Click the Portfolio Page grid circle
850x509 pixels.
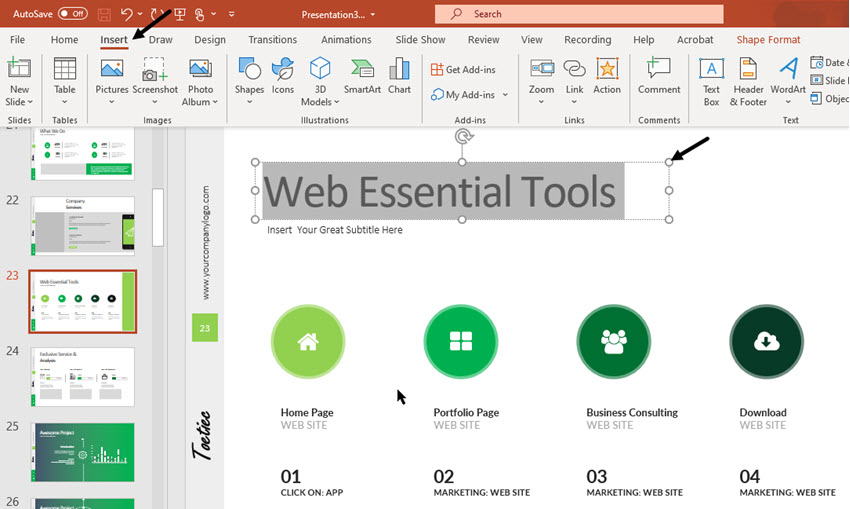461,342
